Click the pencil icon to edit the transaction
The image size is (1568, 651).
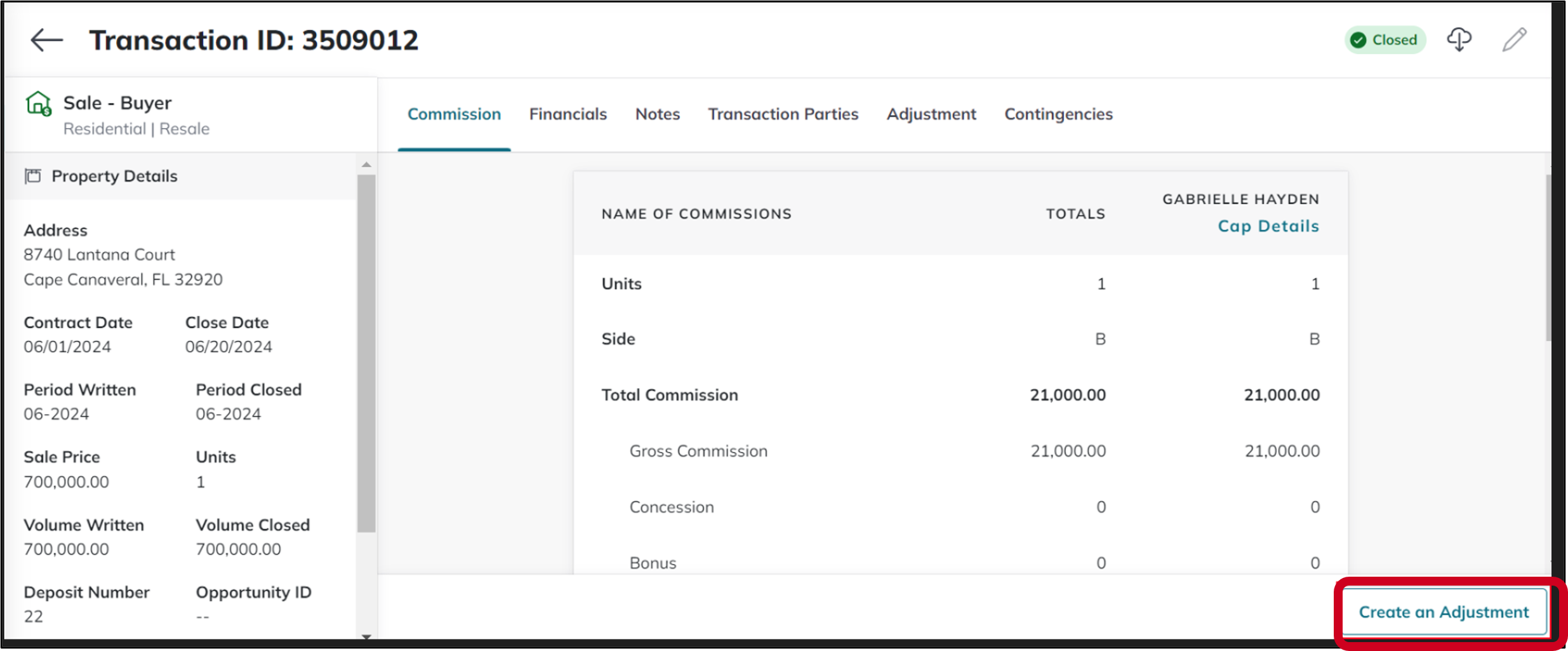pyautogui.click(x=1515, y=39)
